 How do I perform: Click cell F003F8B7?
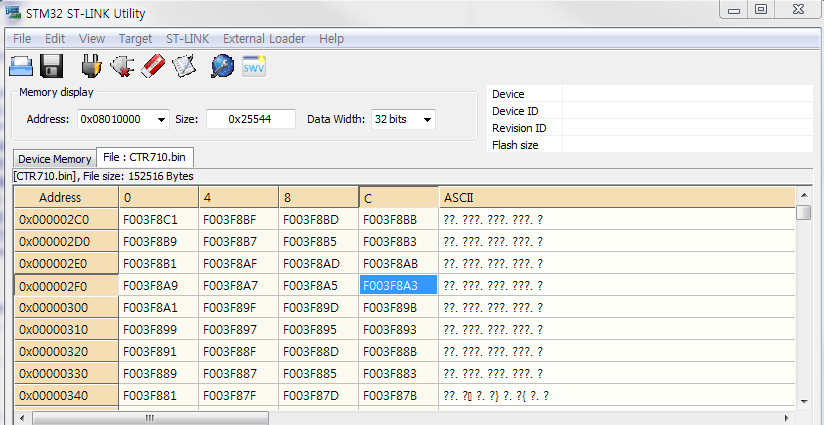[239, 242]
